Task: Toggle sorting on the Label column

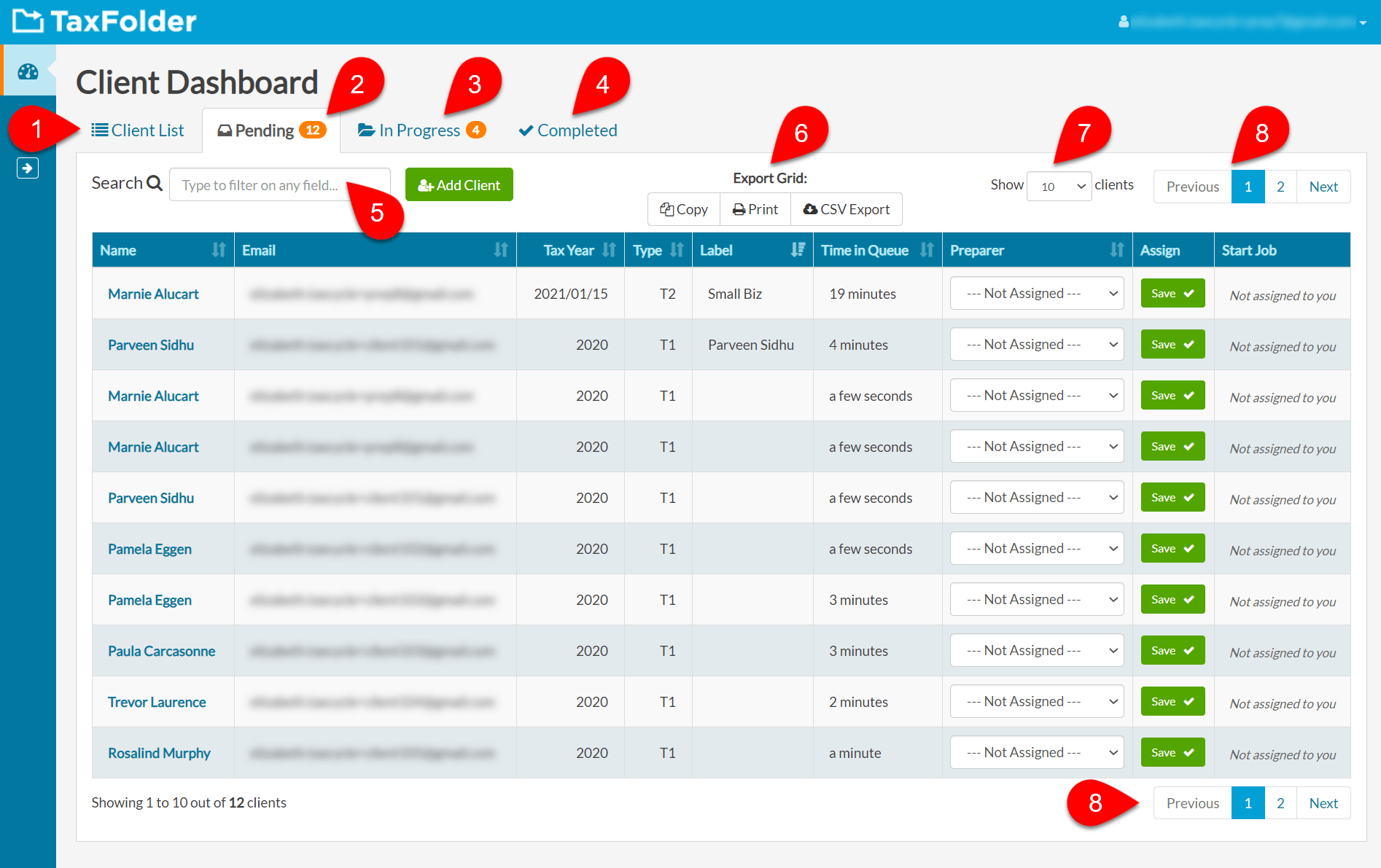Action: click(797, 249)
